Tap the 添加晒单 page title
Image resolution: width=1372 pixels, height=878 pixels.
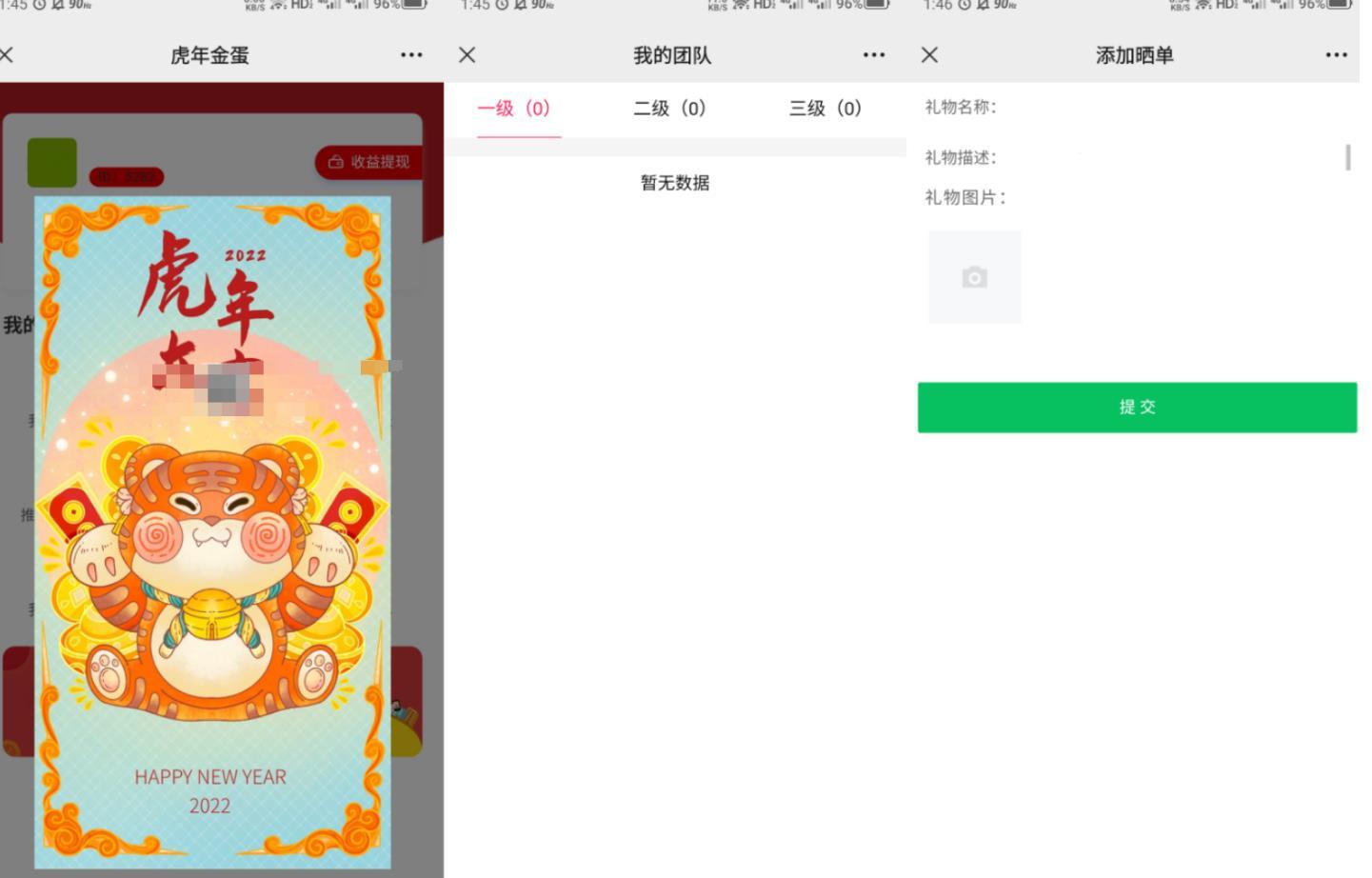1134,55
